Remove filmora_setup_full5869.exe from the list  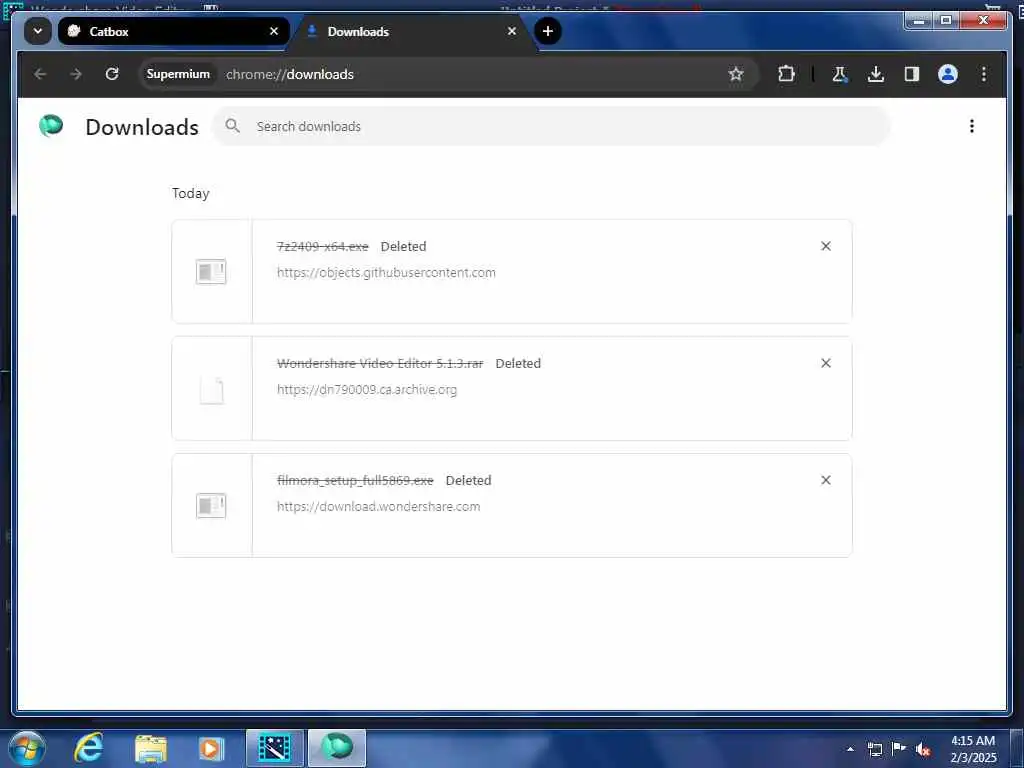click(x=825, y=480)
